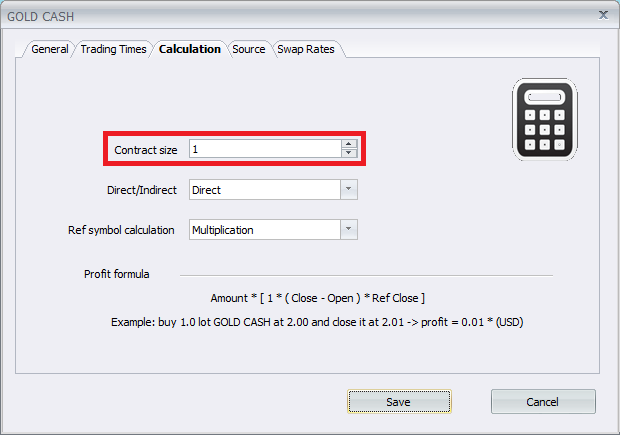
Task: Select the Calculation tab
Action: (190, 49)
